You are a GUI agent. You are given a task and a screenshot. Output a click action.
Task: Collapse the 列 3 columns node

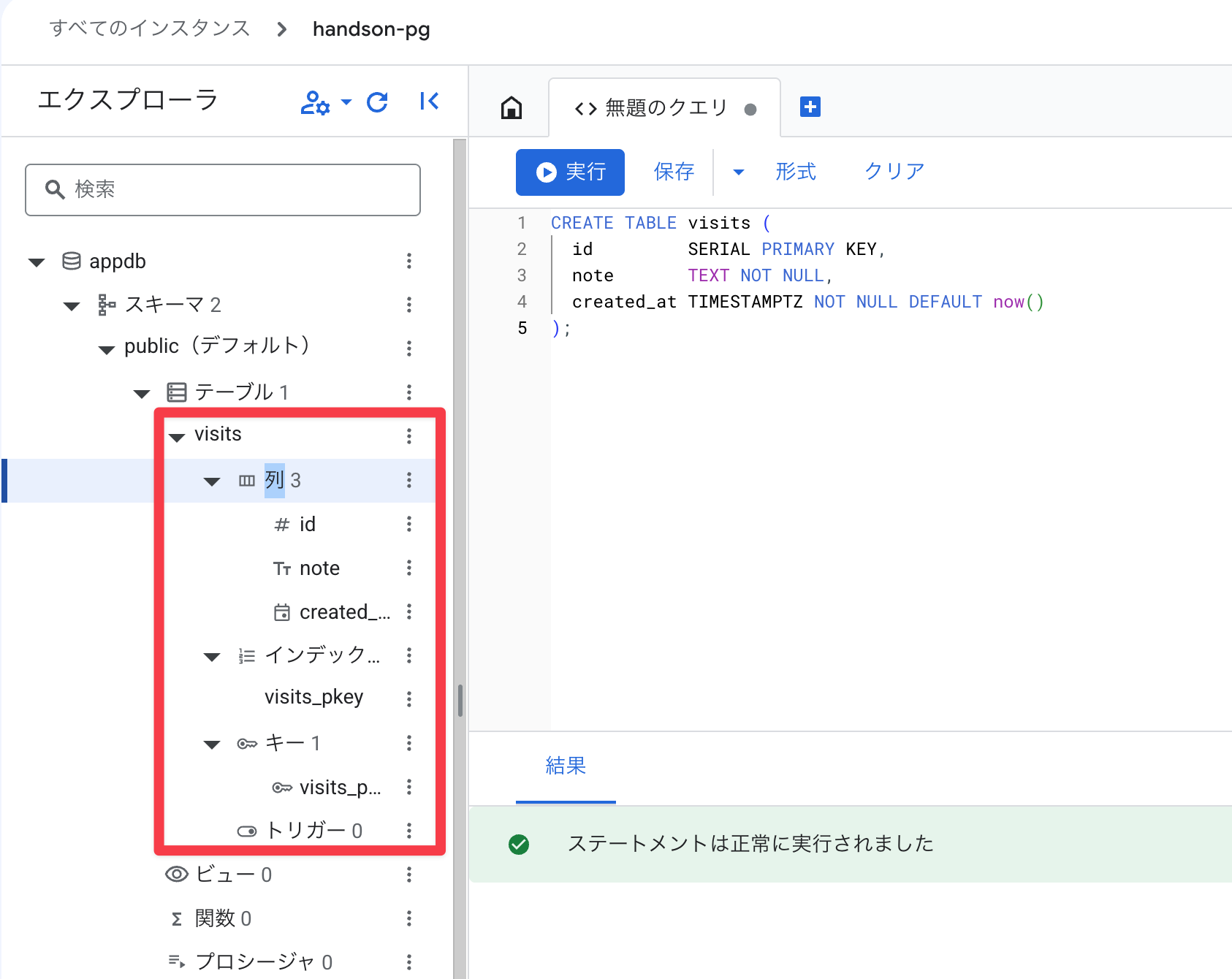click(212, 481)
